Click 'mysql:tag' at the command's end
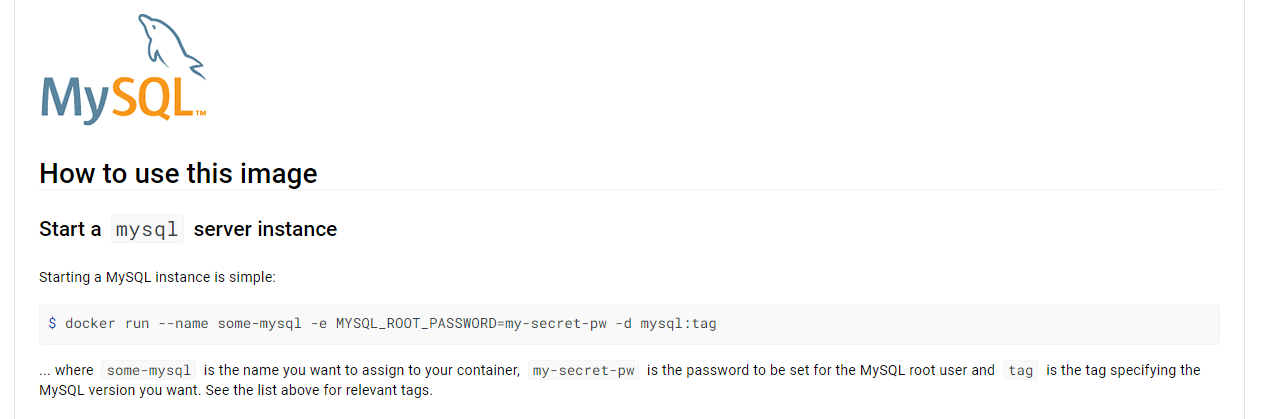 pyautogui.click(x=678, y=323)
